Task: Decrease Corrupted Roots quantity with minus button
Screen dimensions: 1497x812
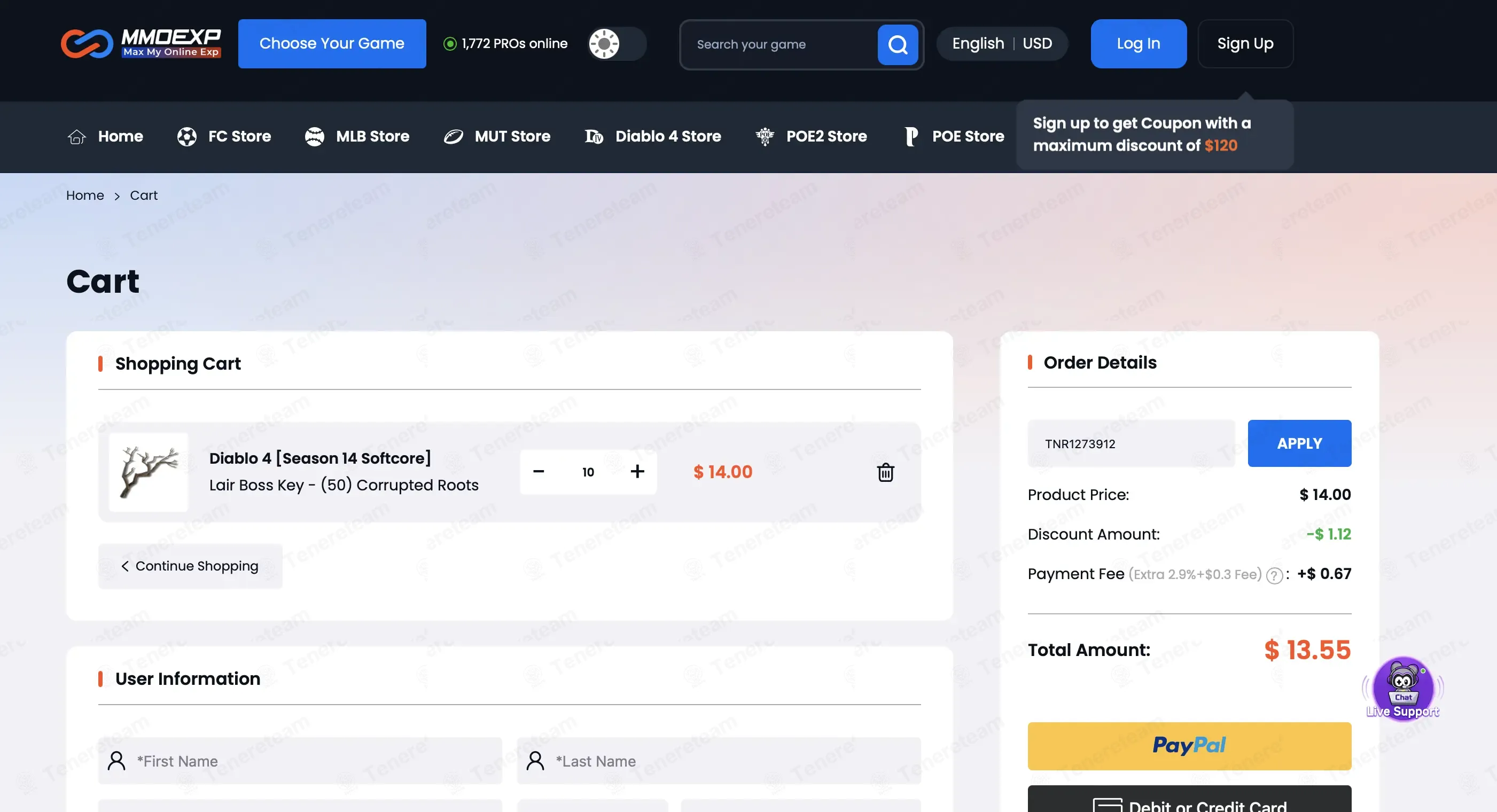Action: click(x=539, y=471)
